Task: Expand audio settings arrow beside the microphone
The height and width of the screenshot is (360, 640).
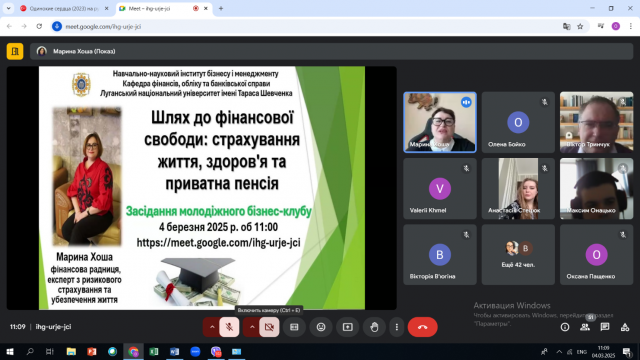Action: pos(212,327)
